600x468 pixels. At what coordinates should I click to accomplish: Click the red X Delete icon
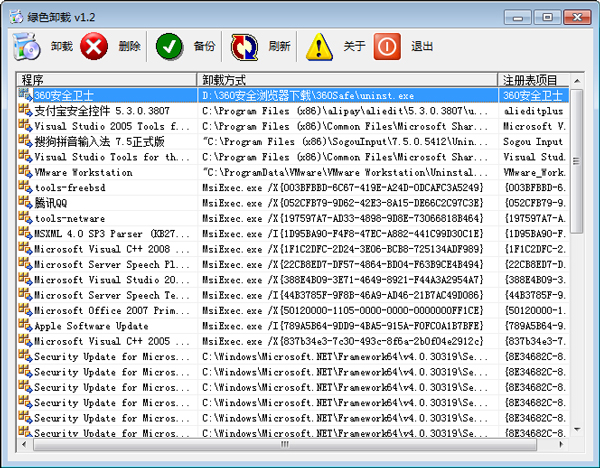(x=94, y=46)
